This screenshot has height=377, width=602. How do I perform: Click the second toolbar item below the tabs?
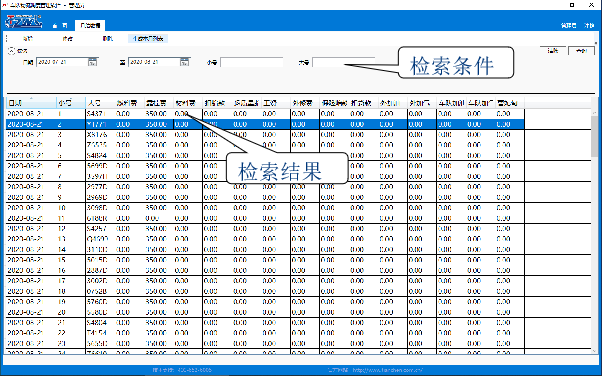pyautogui.click(x=68, y=38)
